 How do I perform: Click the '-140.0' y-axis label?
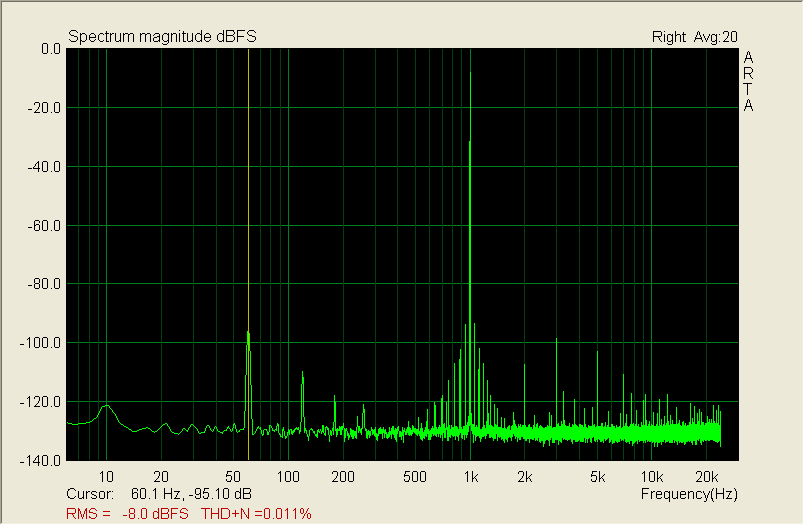41,461
